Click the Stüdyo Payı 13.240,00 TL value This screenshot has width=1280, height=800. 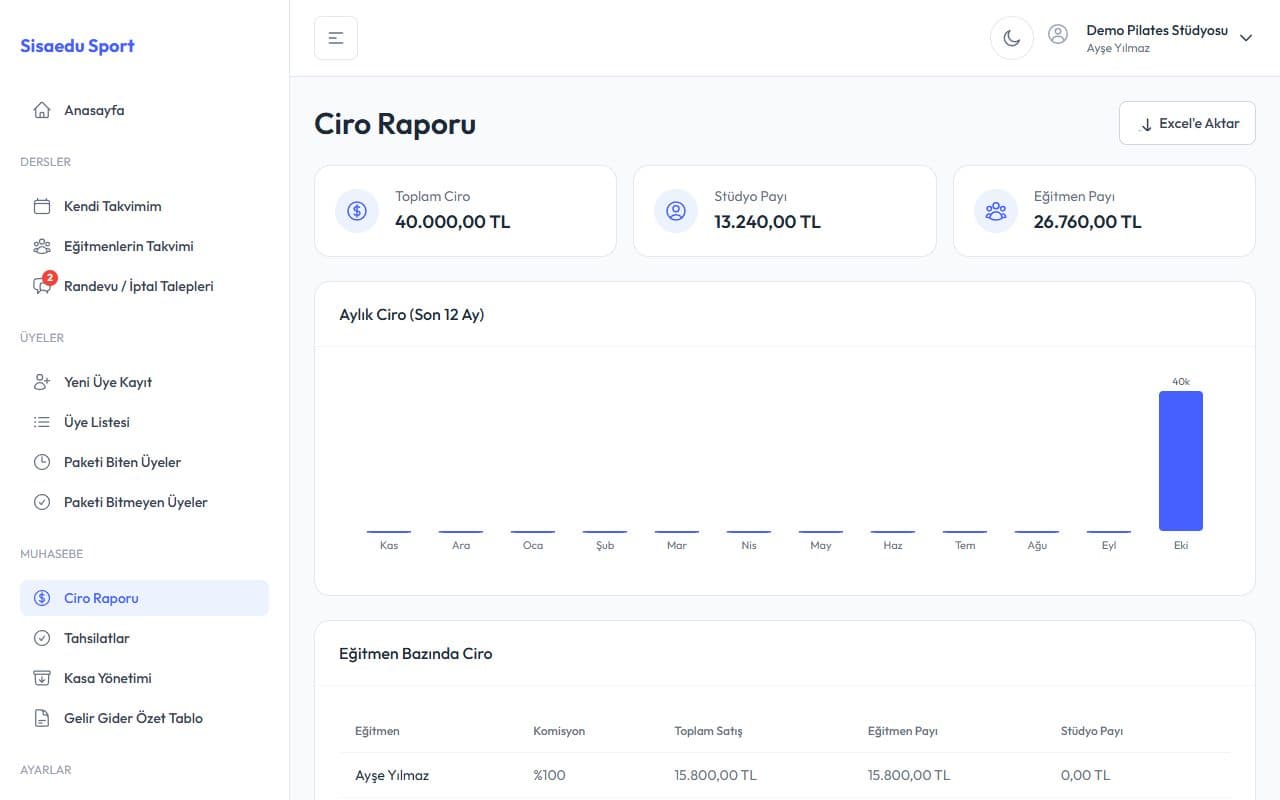767,222
